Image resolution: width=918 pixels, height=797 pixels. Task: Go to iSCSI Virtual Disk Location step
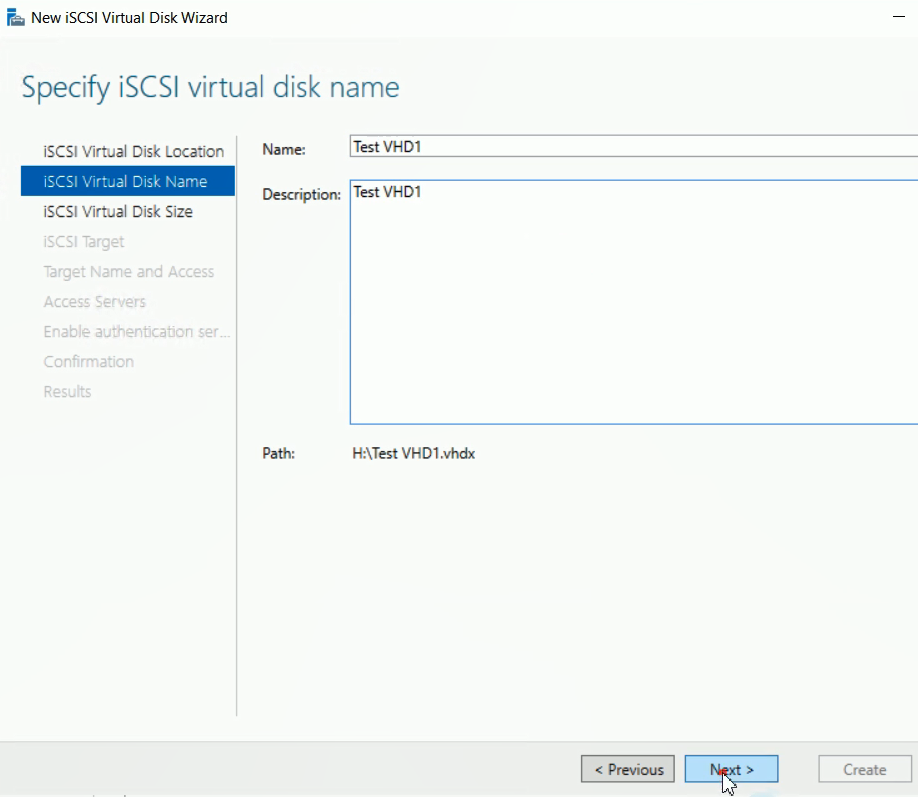click(133, 151)
